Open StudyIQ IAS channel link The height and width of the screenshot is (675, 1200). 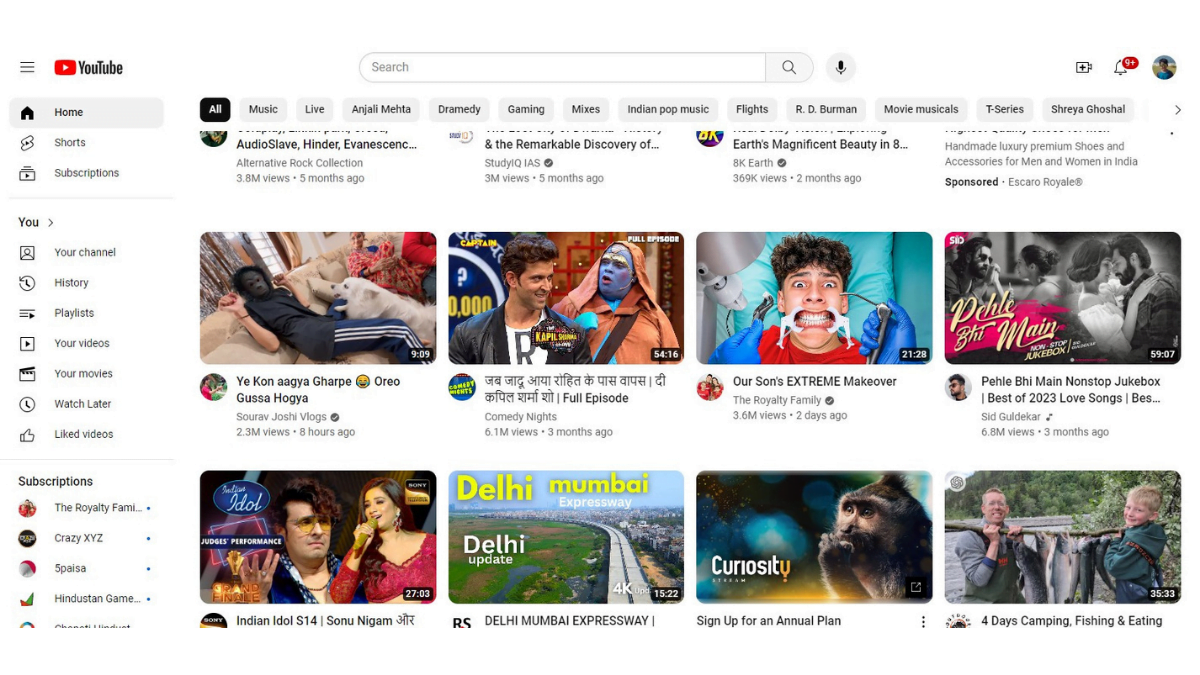coord(512,163)
